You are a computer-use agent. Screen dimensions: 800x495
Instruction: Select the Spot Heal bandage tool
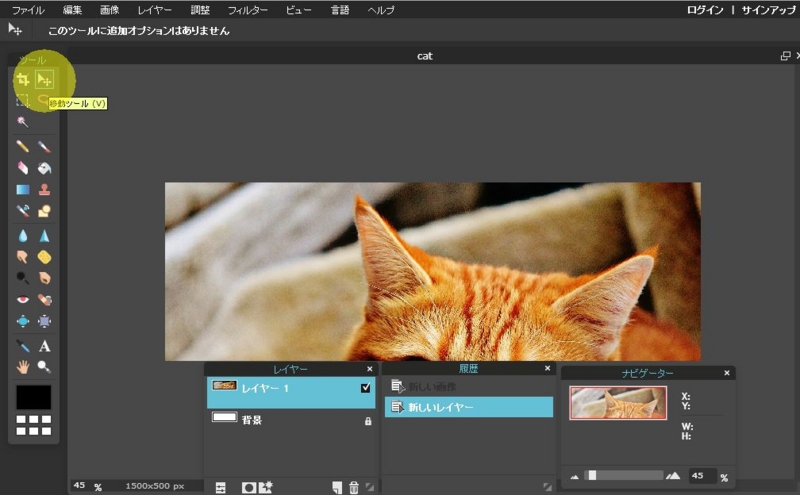click(44, 300)
